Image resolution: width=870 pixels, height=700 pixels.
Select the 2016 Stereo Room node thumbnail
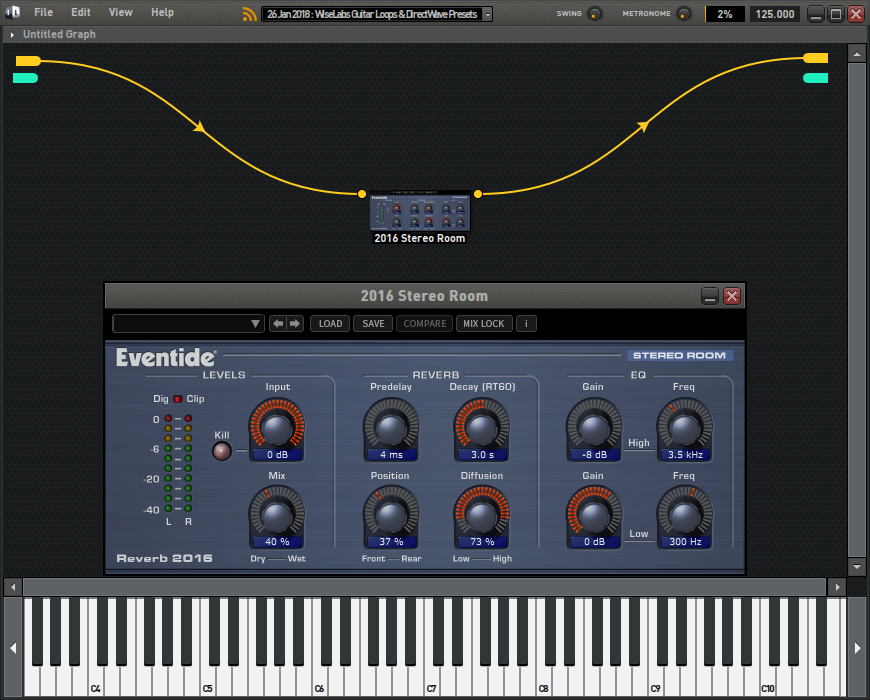pyautogui.click(x=420, y=211)
